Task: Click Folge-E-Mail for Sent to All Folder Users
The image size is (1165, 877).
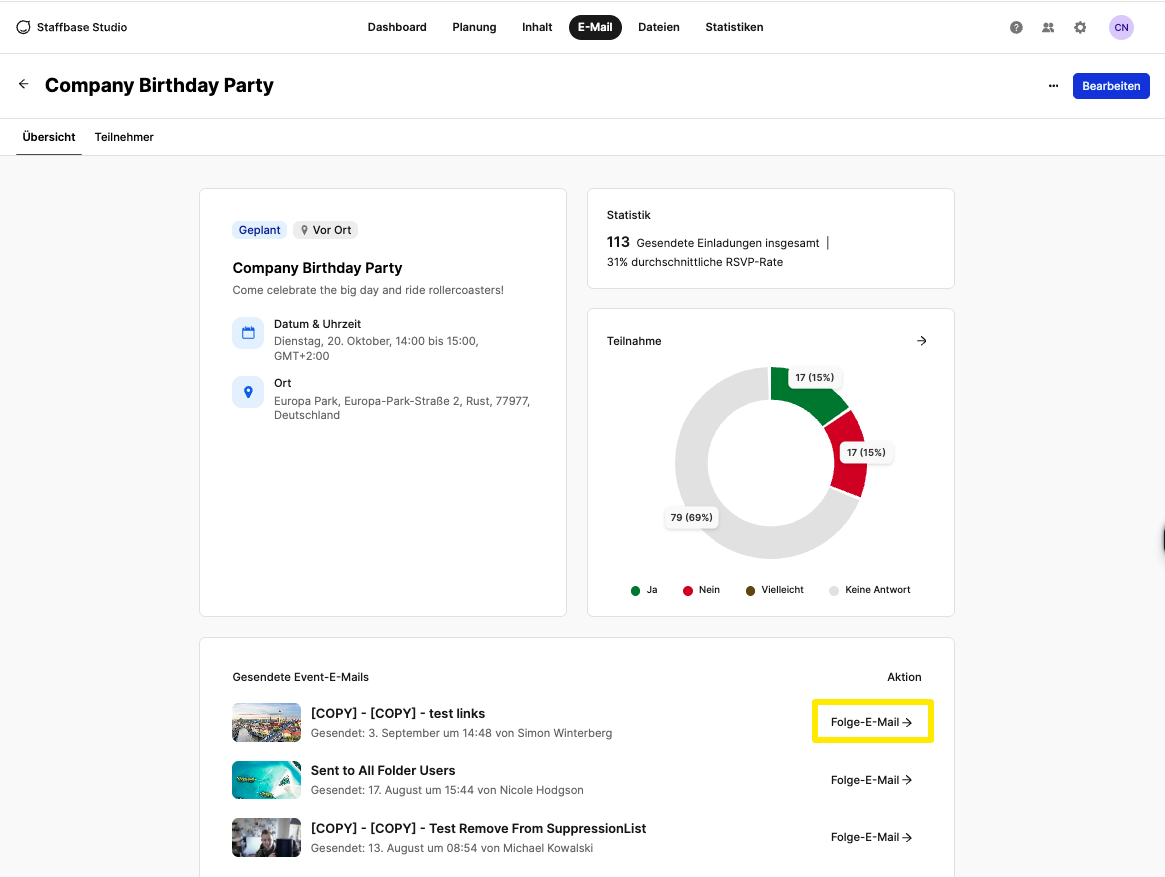Action: click(x=872, y=780)
